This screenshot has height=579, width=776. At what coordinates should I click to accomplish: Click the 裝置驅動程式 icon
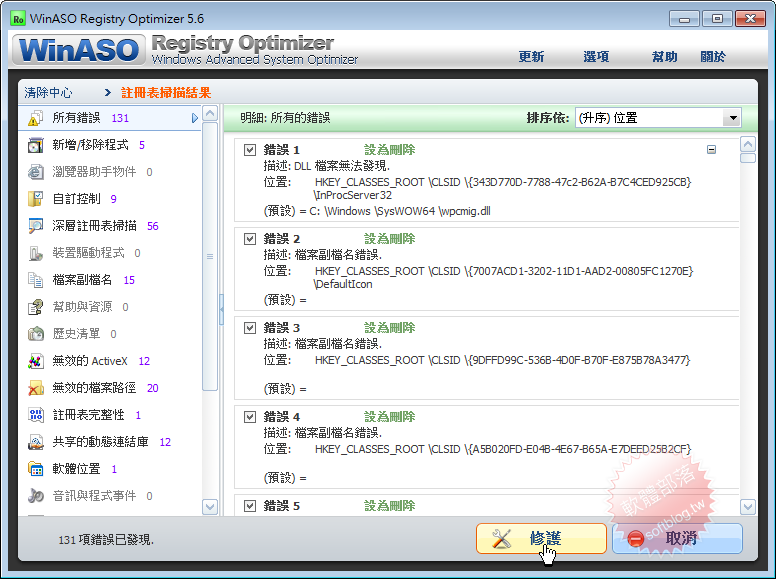[36, 253]
